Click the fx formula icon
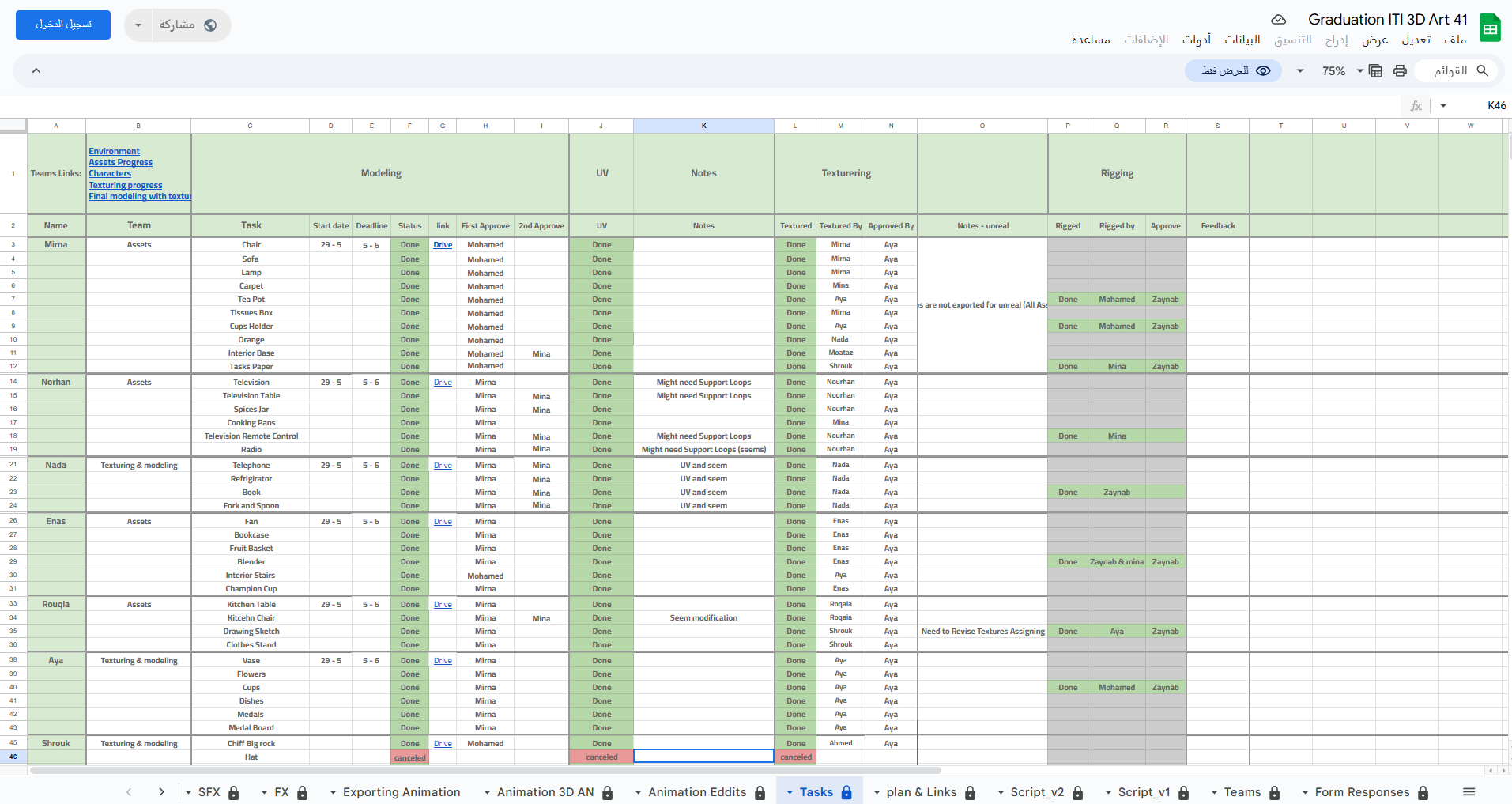The width and height of the screenshot is (1512, 804). click(x=1416, y=106)
